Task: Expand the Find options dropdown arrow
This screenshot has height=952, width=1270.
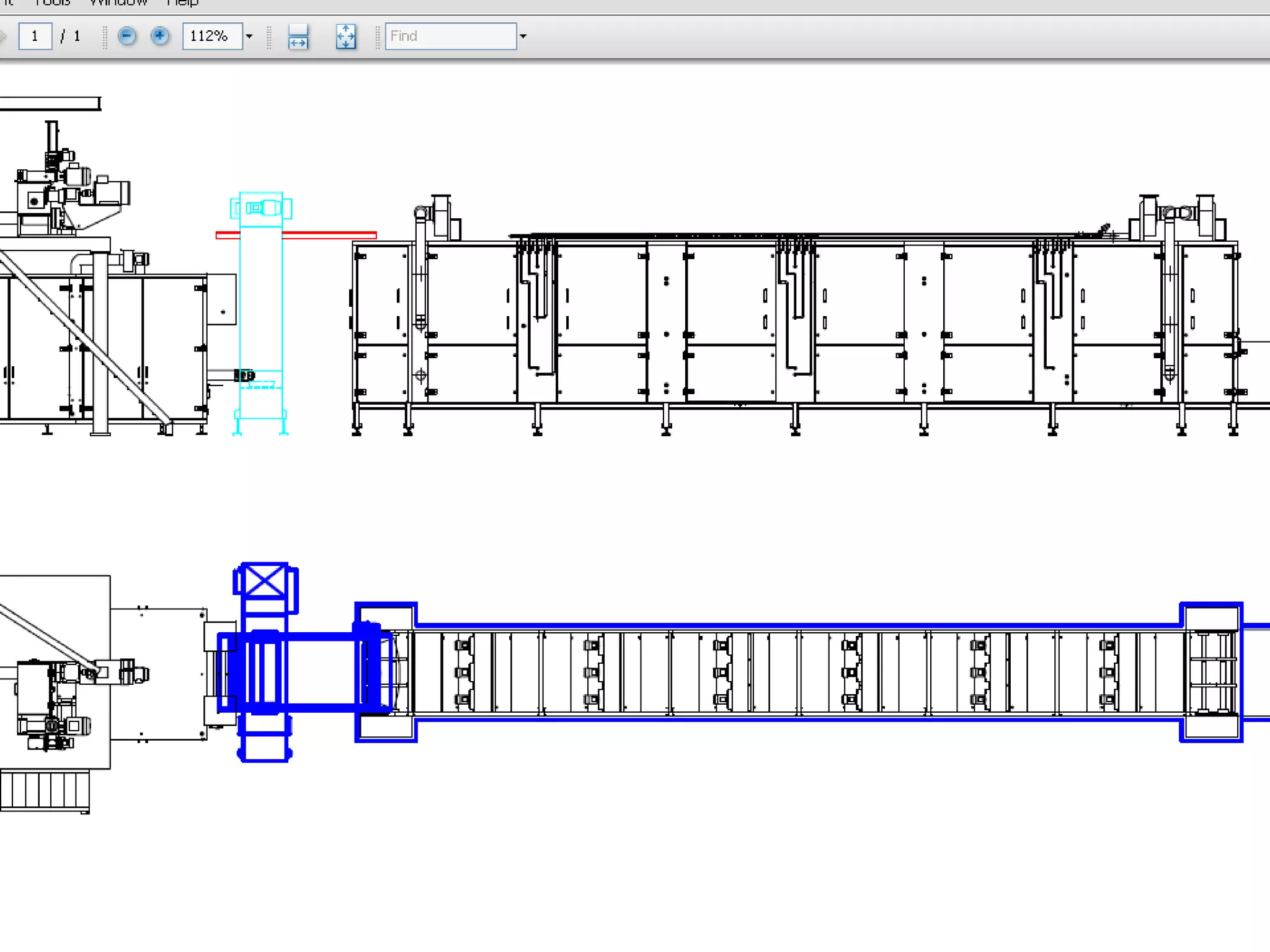Action: [x=523, y=37]
